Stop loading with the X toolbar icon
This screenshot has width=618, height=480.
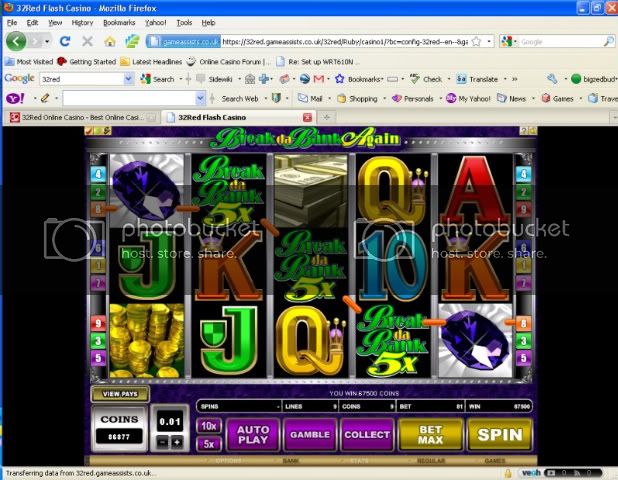click(87, 41)
